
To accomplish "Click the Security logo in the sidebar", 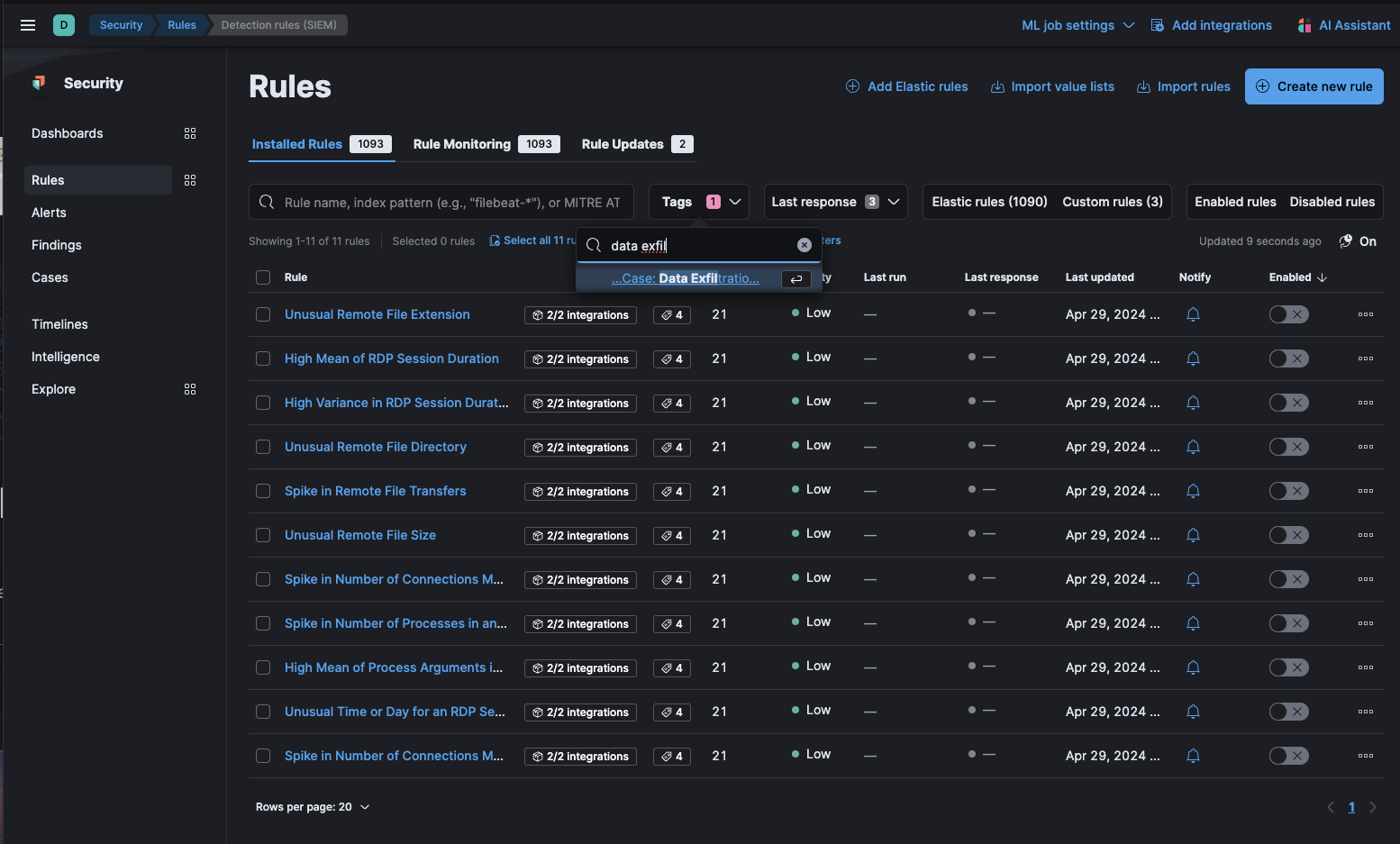I will coord(38,82).
